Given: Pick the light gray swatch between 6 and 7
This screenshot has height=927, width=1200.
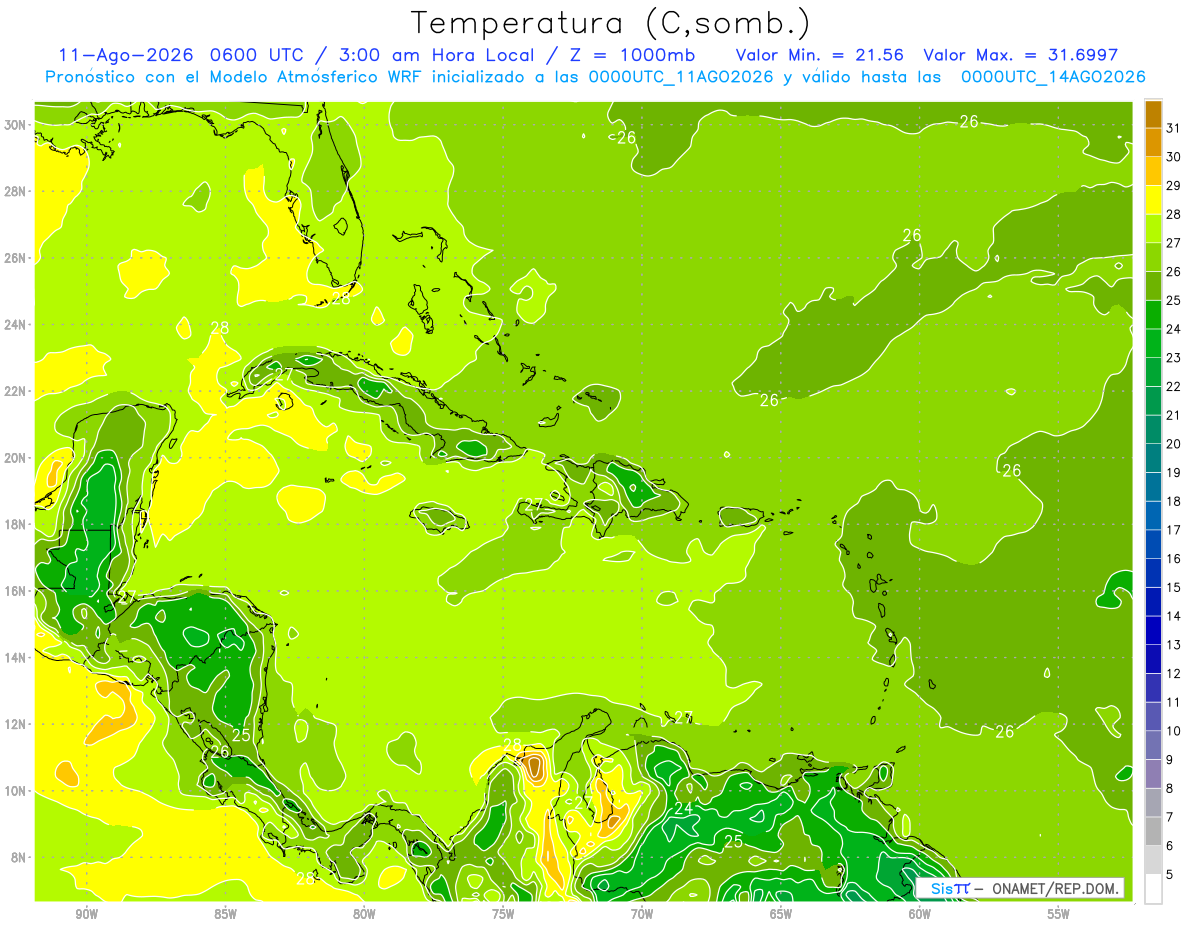Looking at the screenshot, I should click(1153, 832).
